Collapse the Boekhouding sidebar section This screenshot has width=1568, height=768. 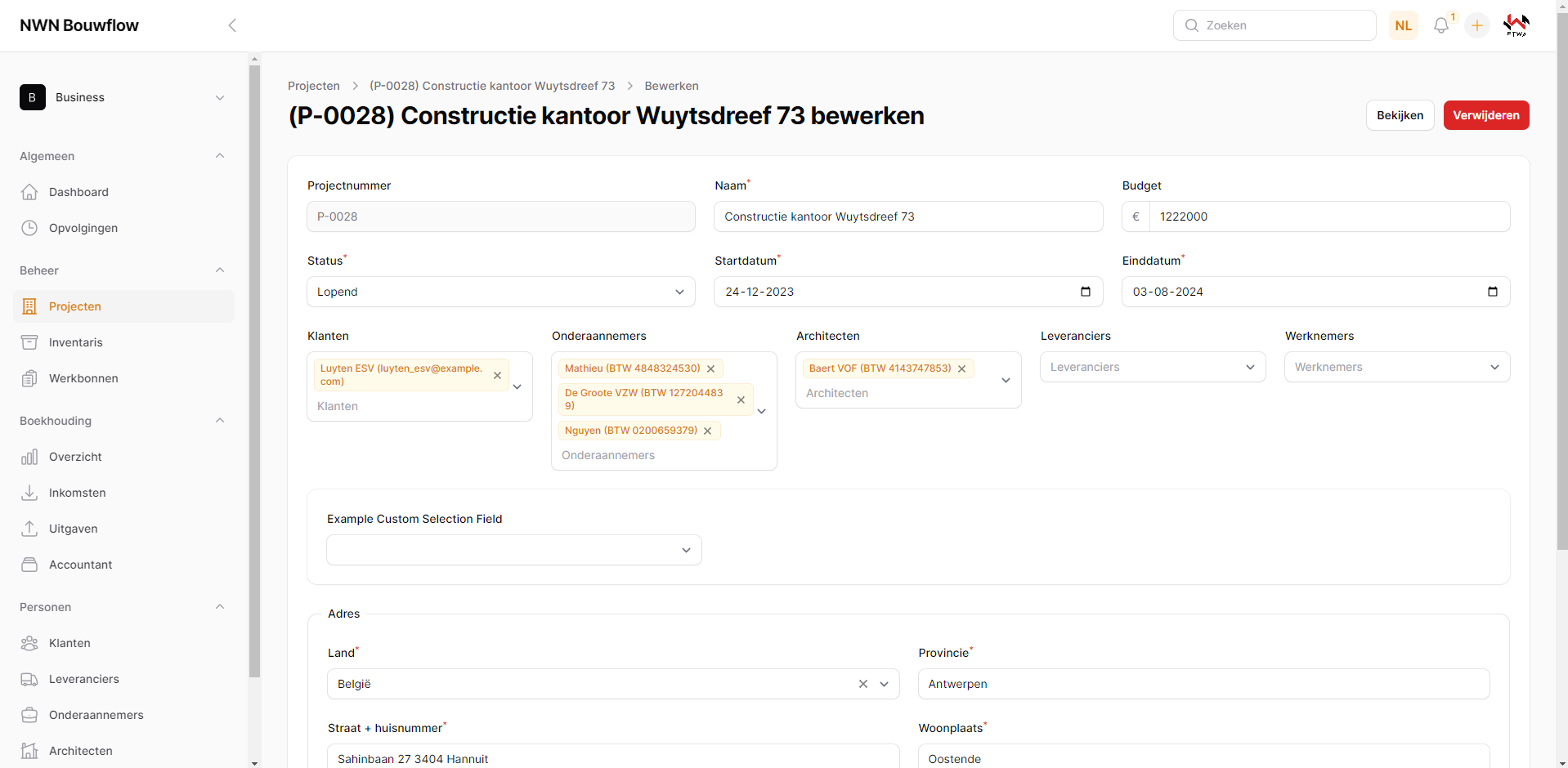pos(219,421)
